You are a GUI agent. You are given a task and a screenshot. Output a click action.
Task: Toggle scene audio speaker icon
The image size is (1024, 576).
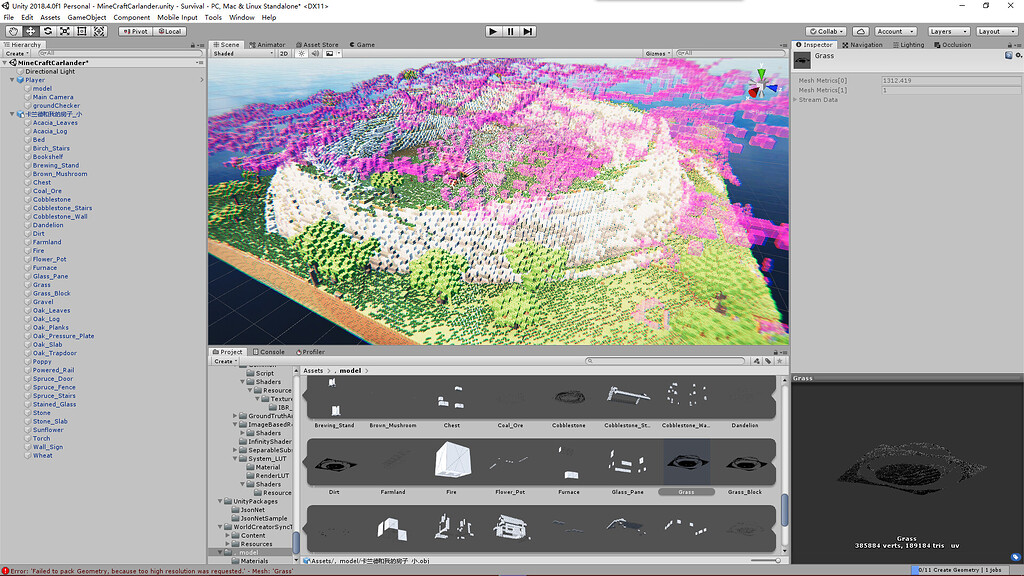315,54
